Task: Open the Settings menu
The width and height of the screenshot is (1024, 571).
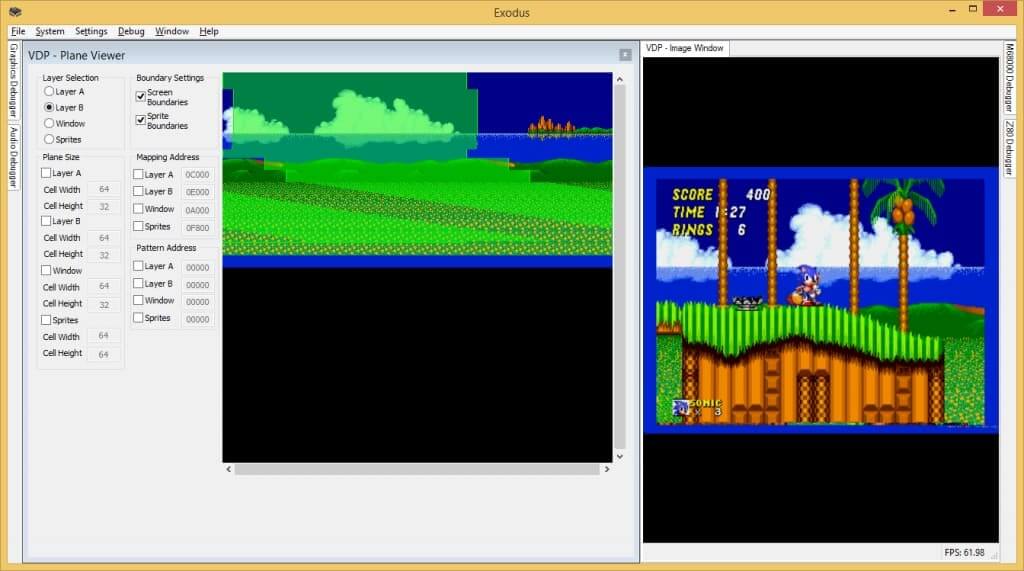Action: [91, 31]
